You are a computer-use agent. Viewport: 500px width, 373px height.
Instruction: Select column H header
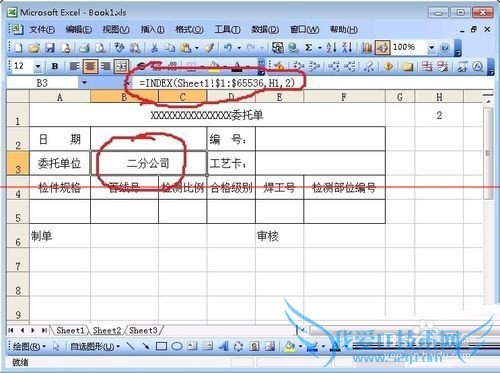click(439, 97)
